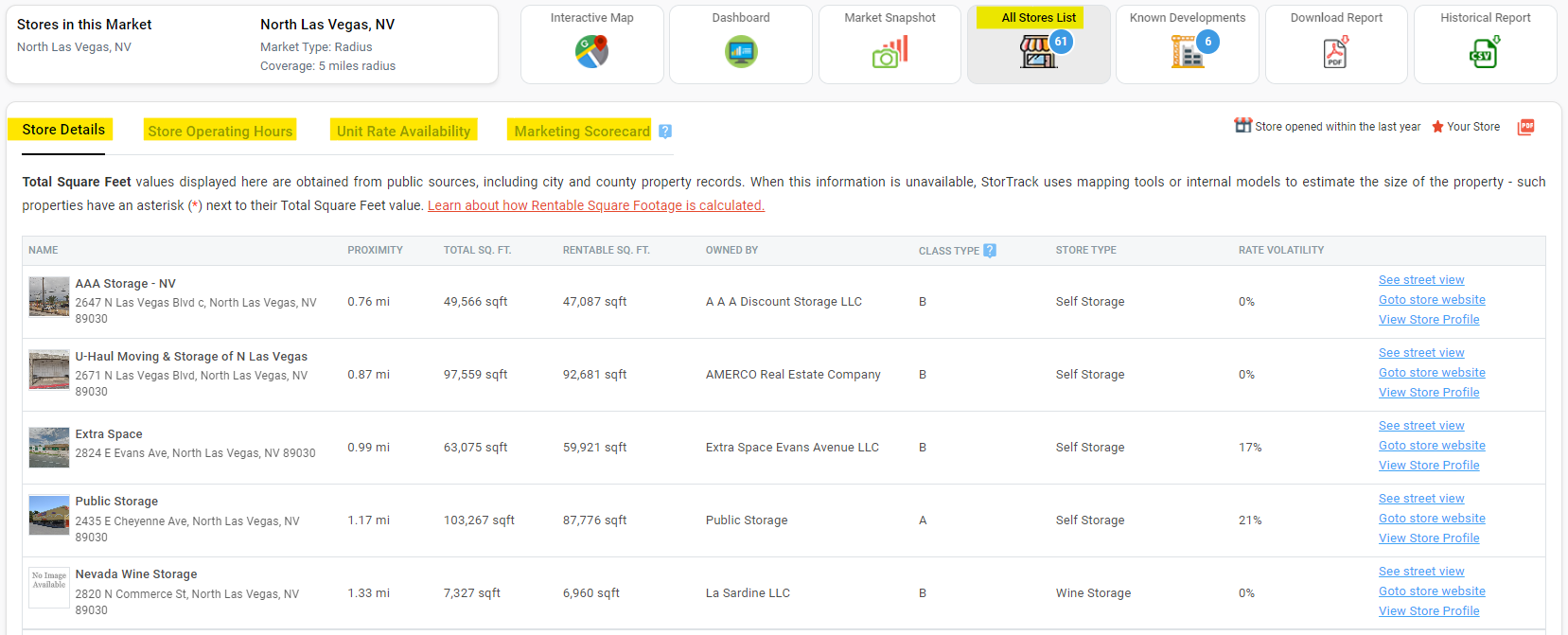See street view for U-Haul Moving & Storage

pos(1421,353)
